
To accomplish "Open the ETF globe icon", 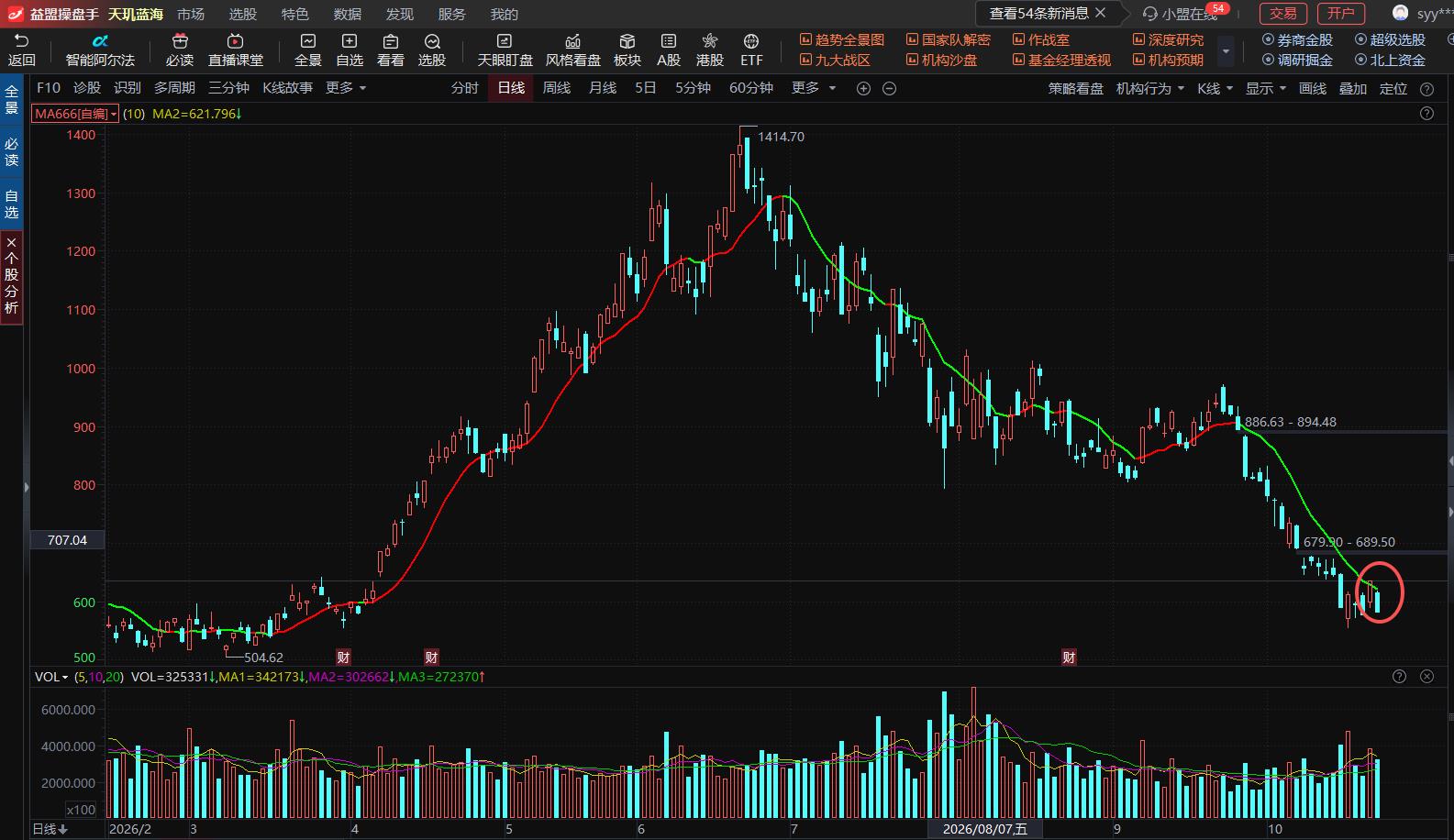I will pos(751,41).
